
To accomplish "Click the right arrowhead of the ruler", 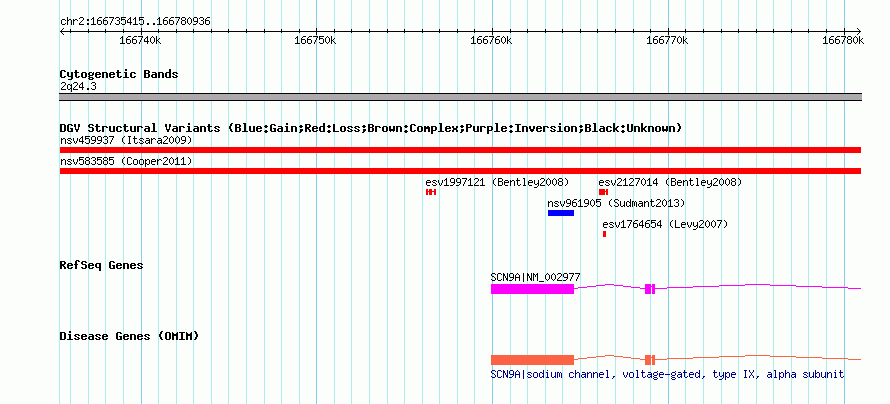I will point(858,31).
